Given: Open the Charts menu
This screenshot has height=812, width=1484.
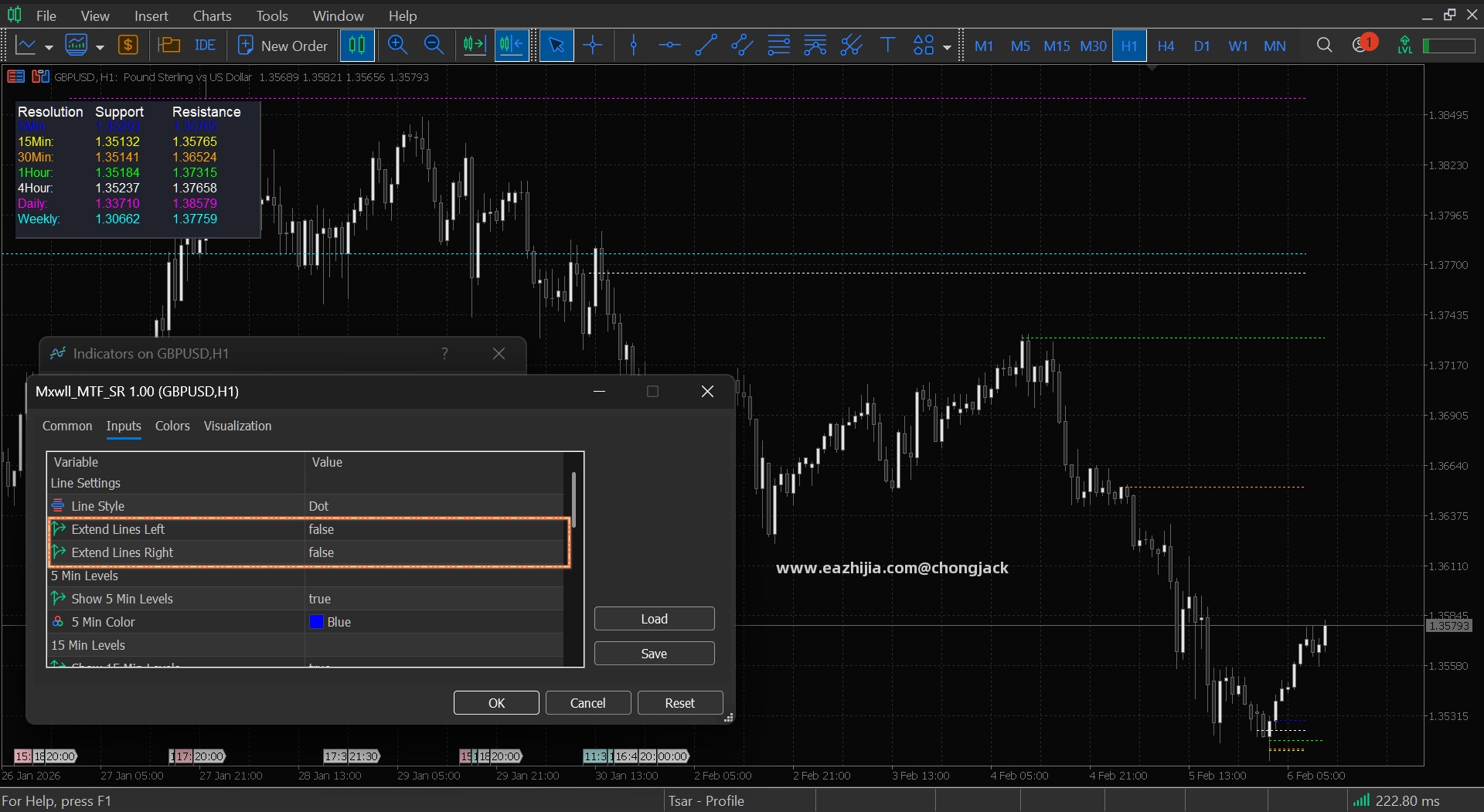Looking at the screenshot, I should pyautogui.click(x=213, y=15).
